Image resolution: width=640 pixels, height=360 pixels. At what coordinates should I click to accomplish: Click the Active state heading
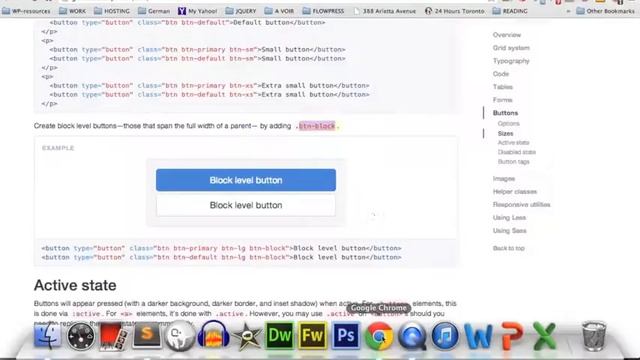pos(75,285)
